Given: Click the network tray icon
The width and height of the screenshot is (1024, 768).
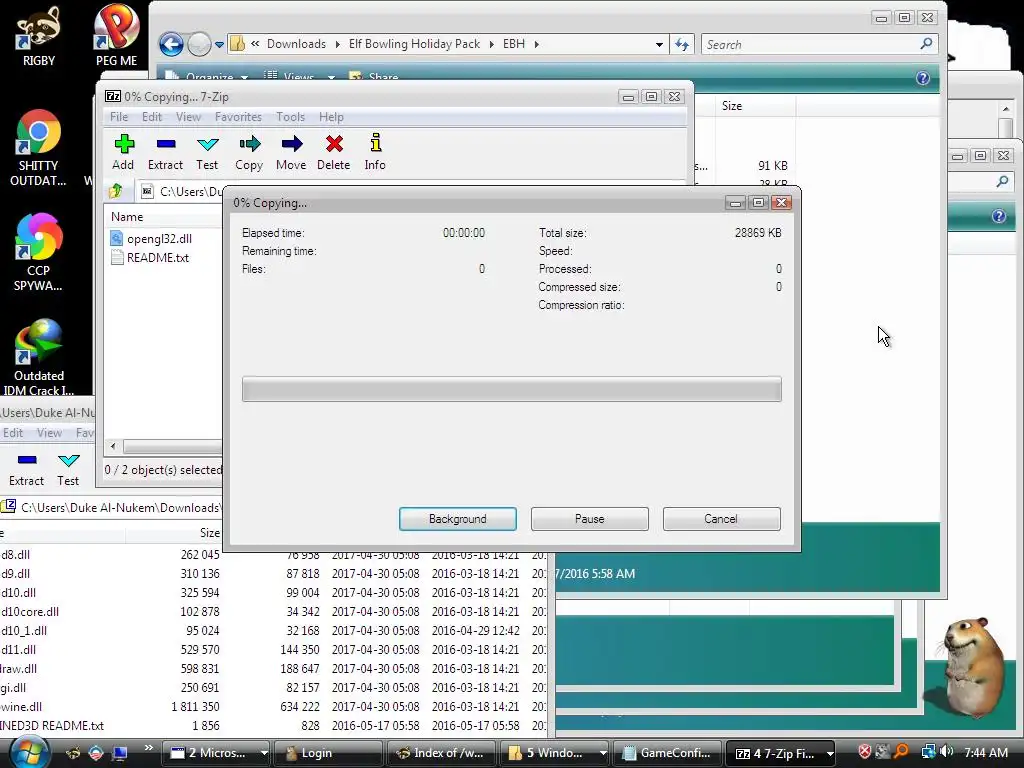Looking at the screenshot, I should [928, 752].
